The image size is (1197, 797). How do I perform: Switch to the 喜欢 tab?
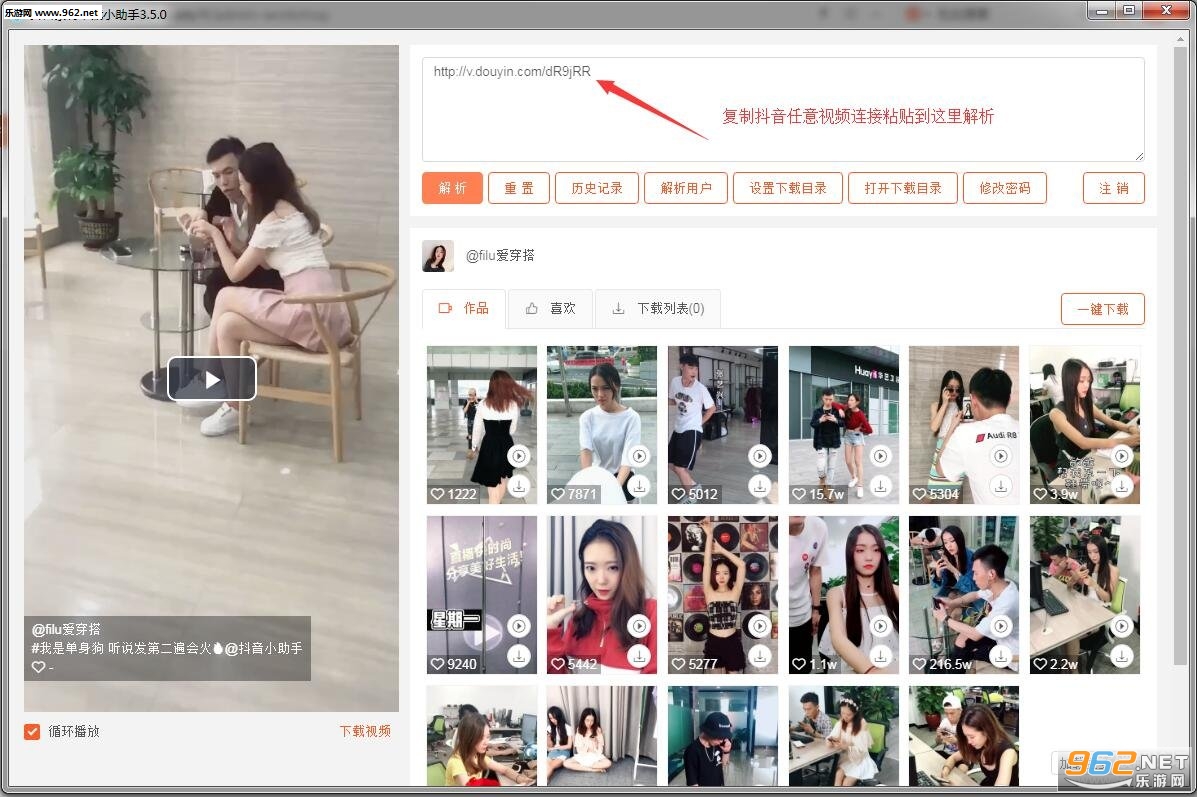pyautogui.click(x=550, y=308)
